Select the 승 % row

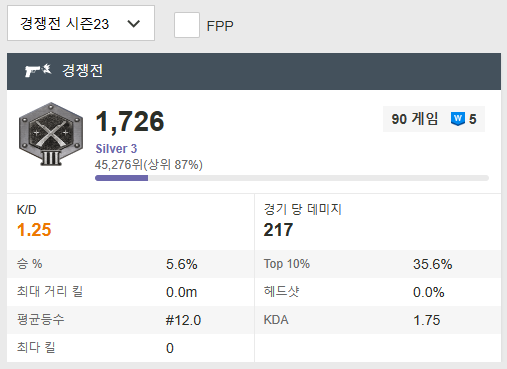coord(130,264)
